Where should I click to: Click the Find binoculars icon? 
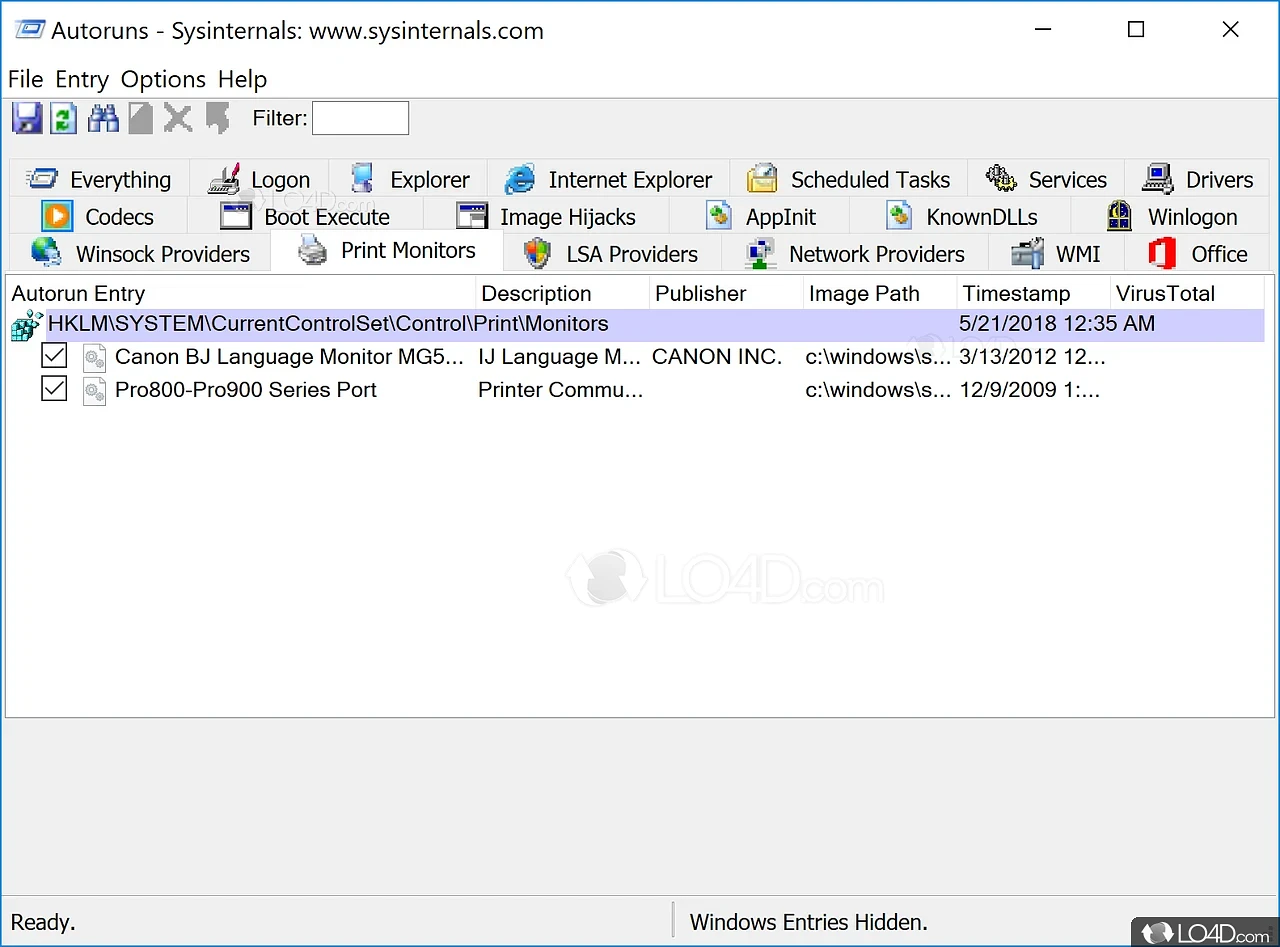coord(103,118)
